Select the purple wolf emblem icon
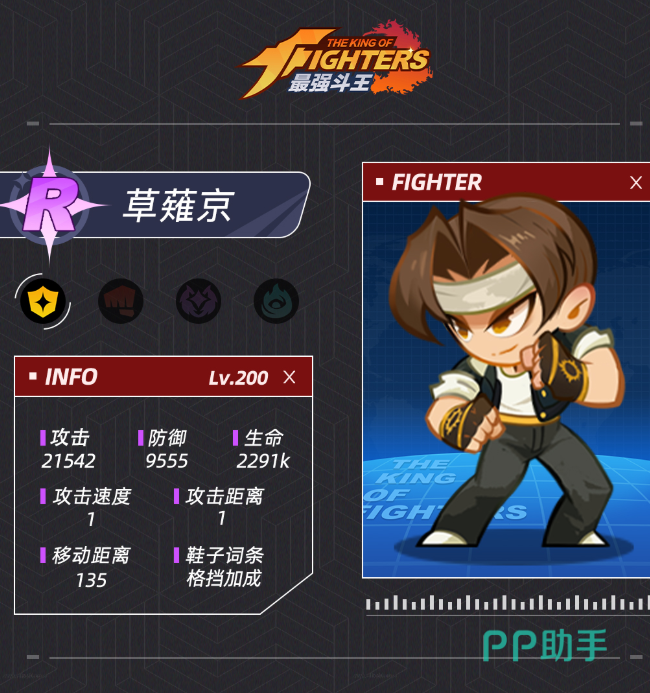This screenshot has width=650, height=693. pyautogui.click(x=198, y=301)
